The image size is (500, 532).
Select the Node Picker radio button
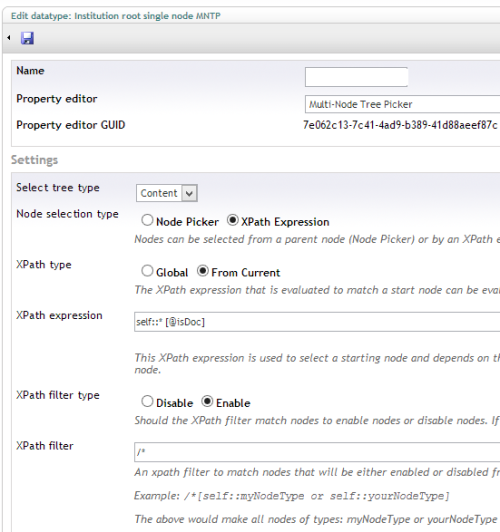[147, 221]
